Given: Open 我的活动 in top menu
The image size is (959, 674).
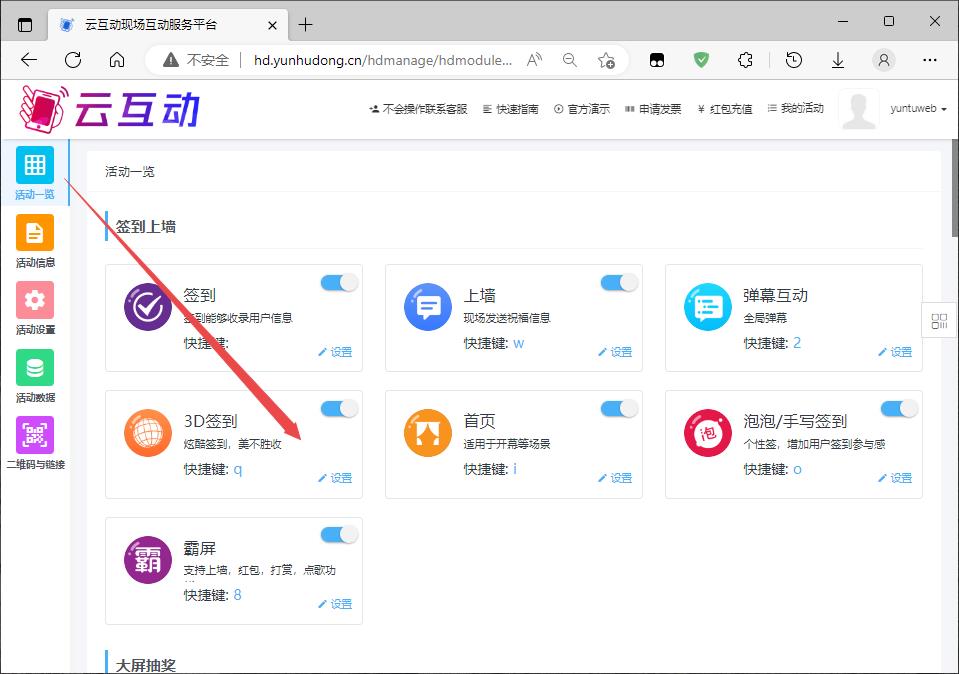Looking at the screenshot, I should click(x=796, y=108).
